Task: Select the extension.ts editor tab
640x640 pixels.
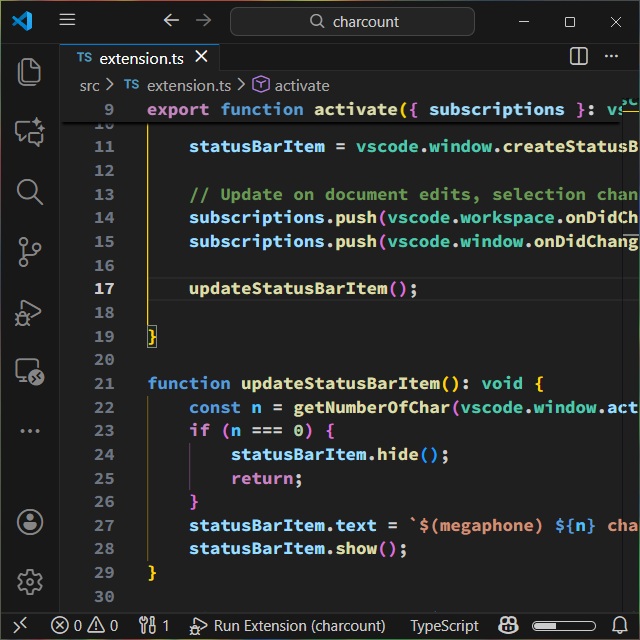Action: [x=138, y=58]
